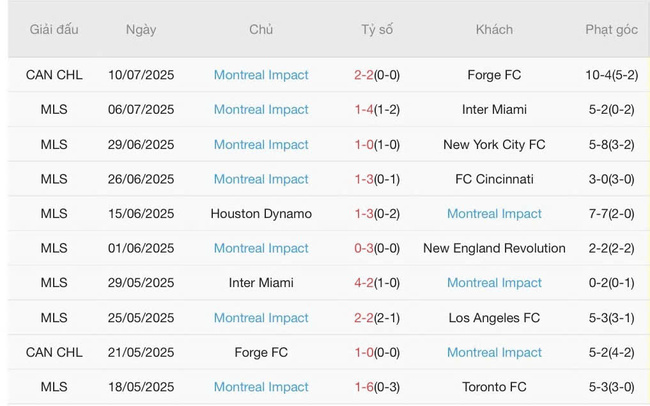
Task: Click Montreal Impact link facing Toronto FC
Action: point(261,387)
